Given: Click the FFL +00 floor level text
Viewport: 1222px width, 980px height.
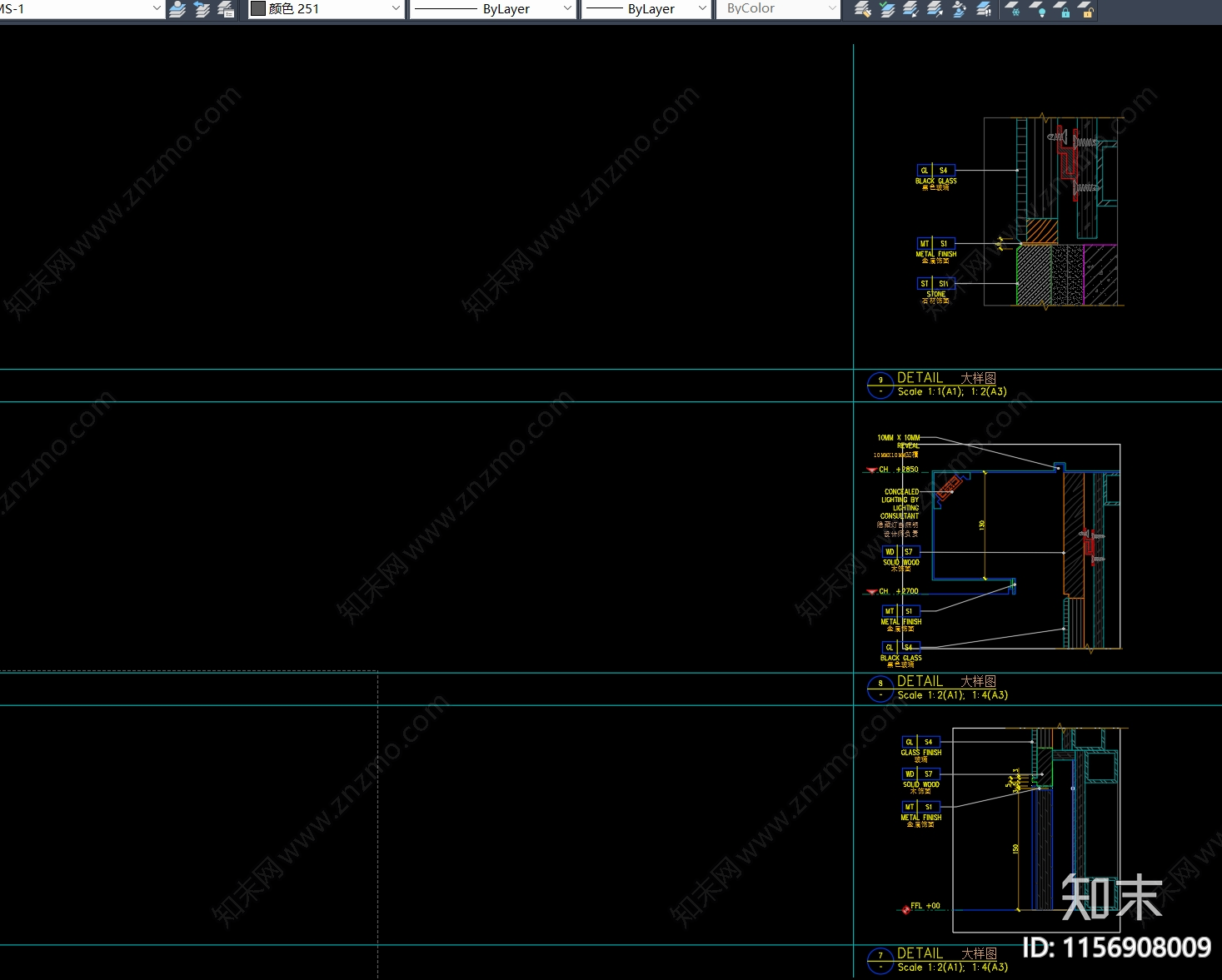Looking at the screenshot, I should (x=925, y=906).
